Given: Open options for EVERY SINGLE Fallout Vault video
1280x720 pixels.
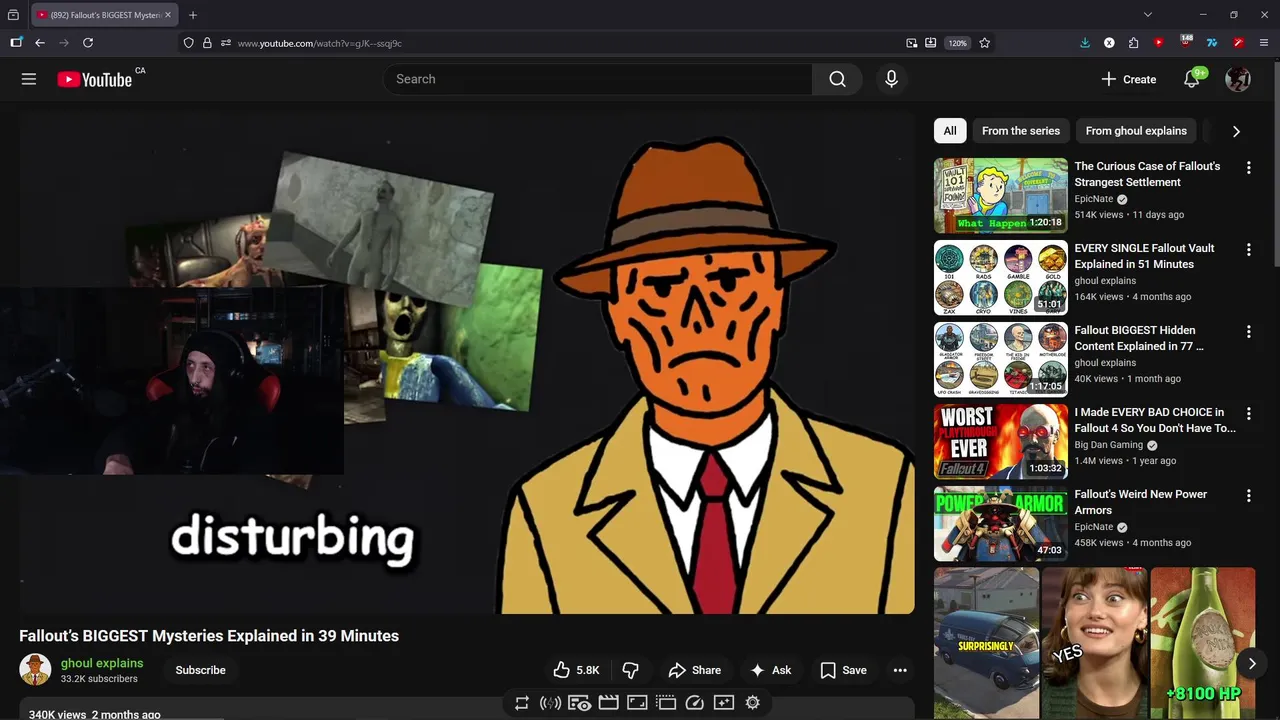Looking at the screenshot, I should (1248, 250).
